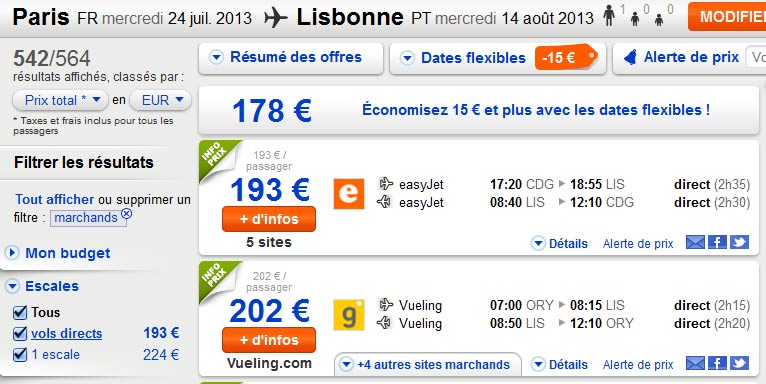Toggle the vols directs checkbox
766x384 pixels.
click(x=20, y=333)
